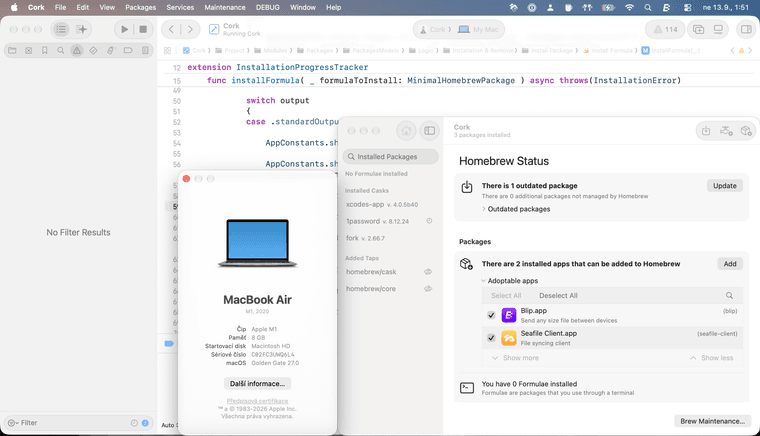Image resolution: width=760 pixels, height=436 pixels.
Task: Choose the My Mac run destination
Action: pos(478,30)
